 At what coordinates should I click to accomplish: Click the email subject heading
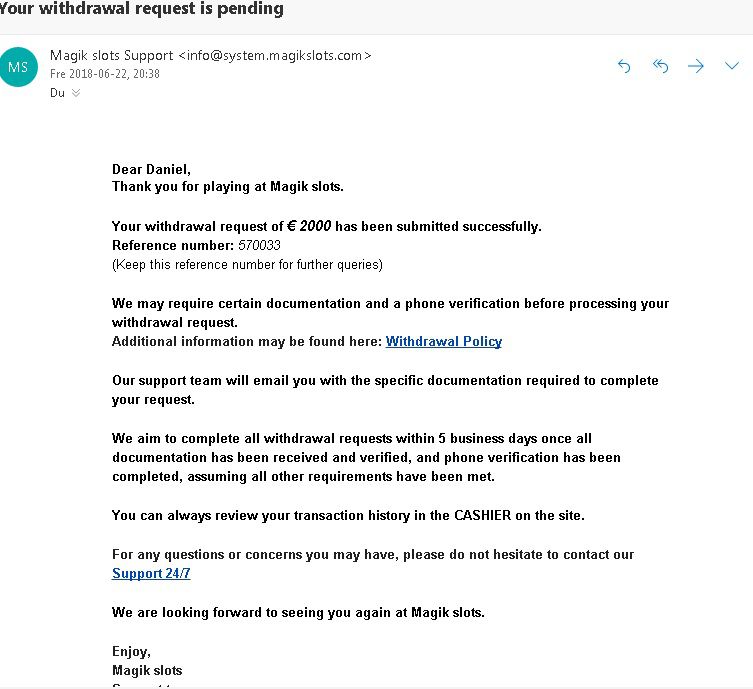click(142, 9)
